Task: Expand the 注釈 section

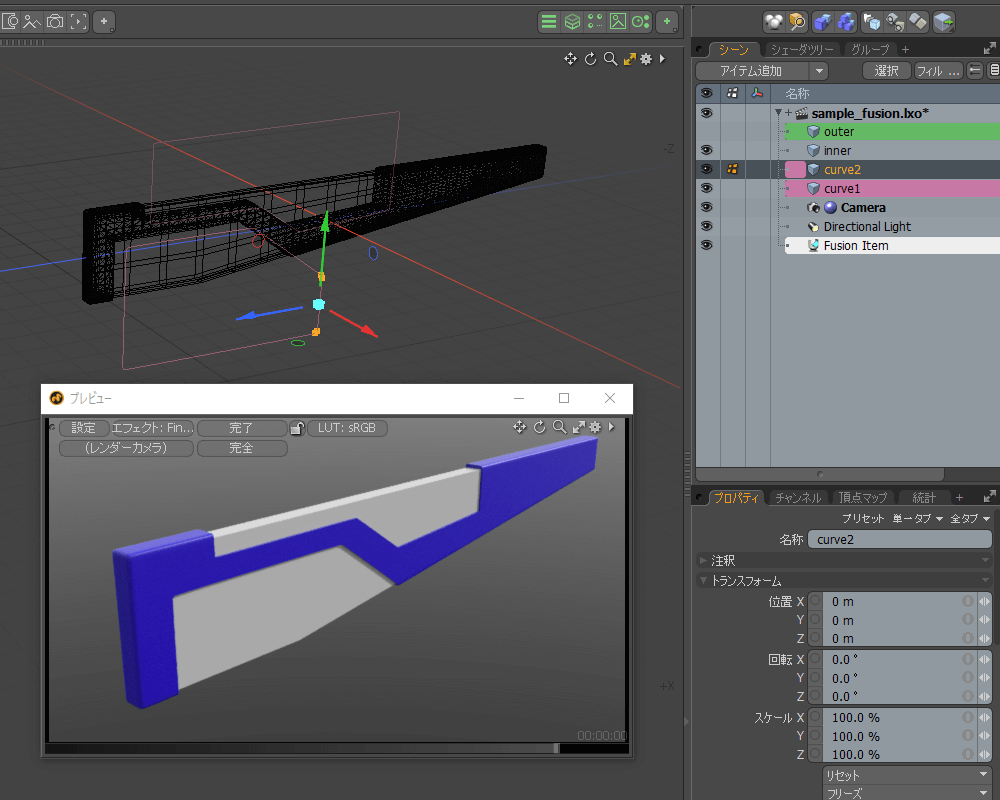Action: tap(703, 560)
